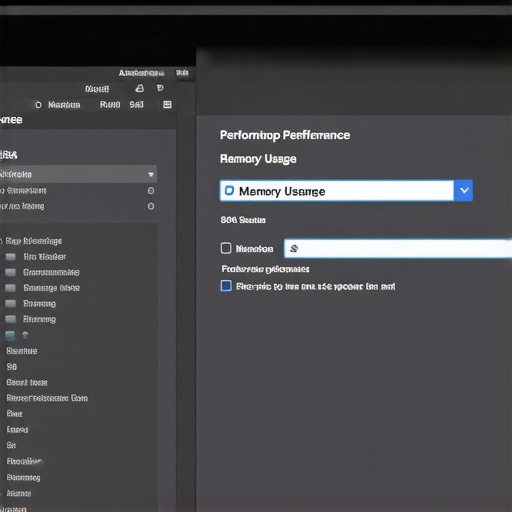The width and height of the screenshot is (512, 512).
Task: Toggle the blue-filled checkbox below the input field
Action: coord(226,286)
